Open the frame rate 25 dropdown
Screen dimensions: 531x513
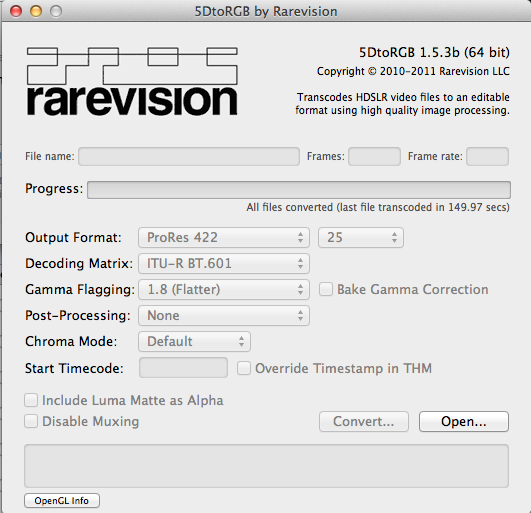coord(361,237)
